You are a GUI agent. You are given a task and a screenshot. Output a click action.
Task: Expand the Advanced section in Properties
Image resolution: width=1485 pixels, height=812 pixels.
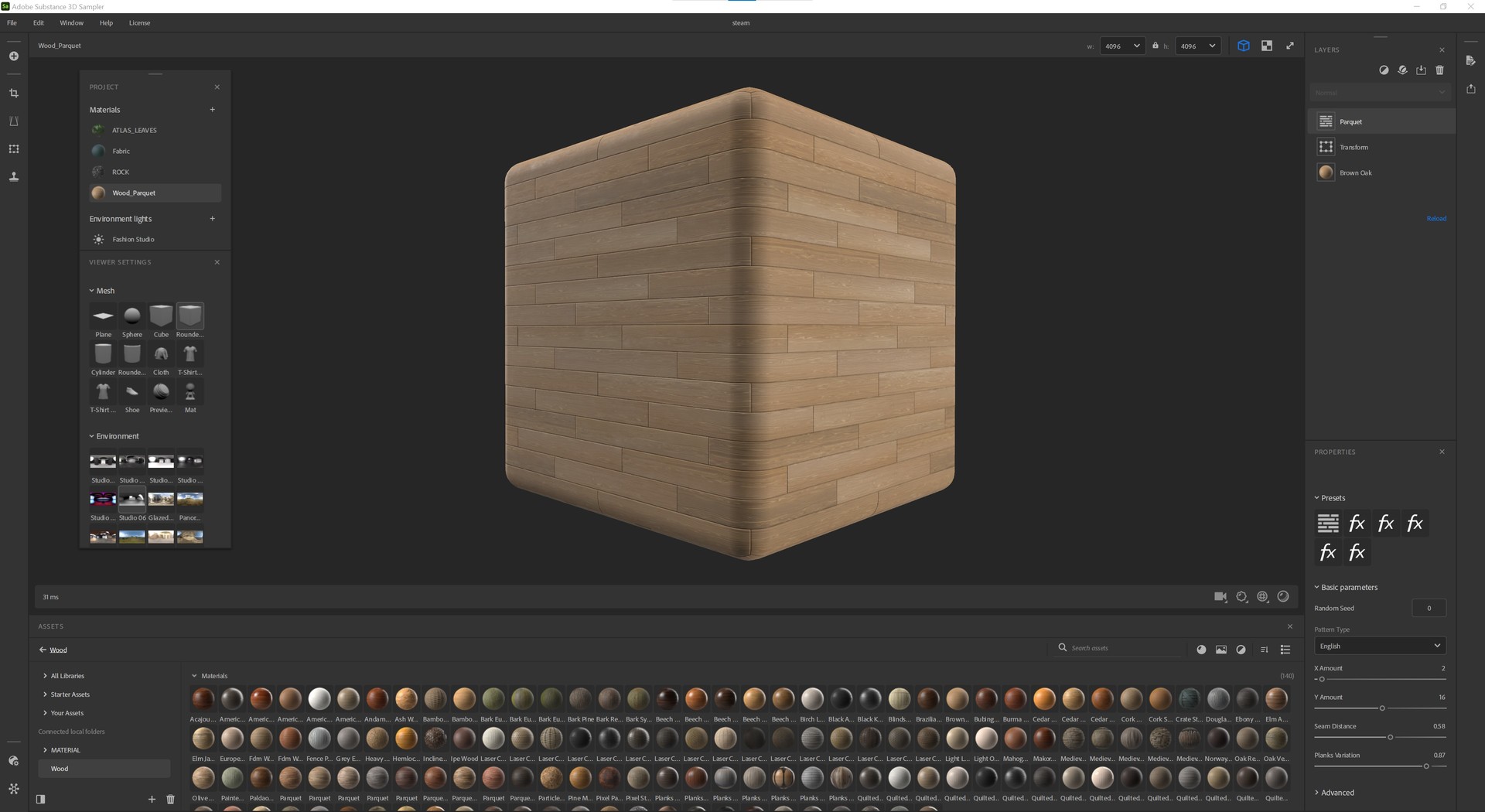(x=1336, y=792)
